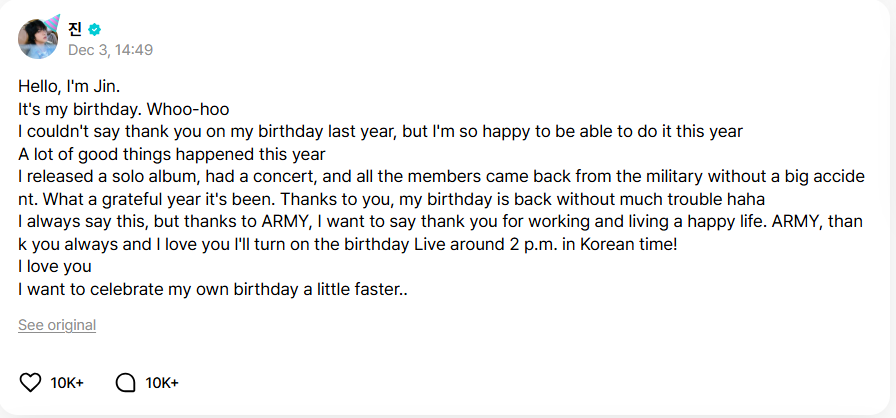
Task: Click the line "Hello, I'm Jin."
Action: [x=69, y=86]
